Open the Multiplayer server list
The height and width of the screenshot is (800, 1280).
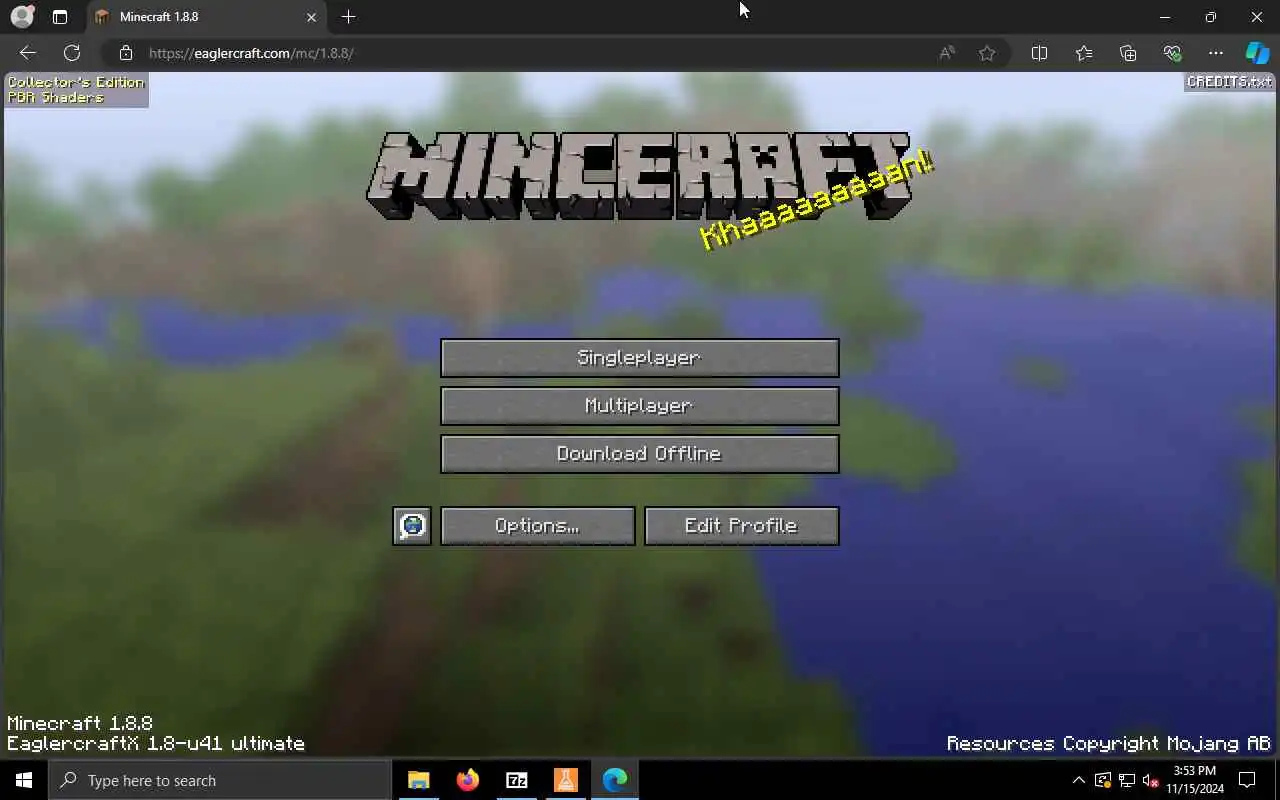coord(639,406)
